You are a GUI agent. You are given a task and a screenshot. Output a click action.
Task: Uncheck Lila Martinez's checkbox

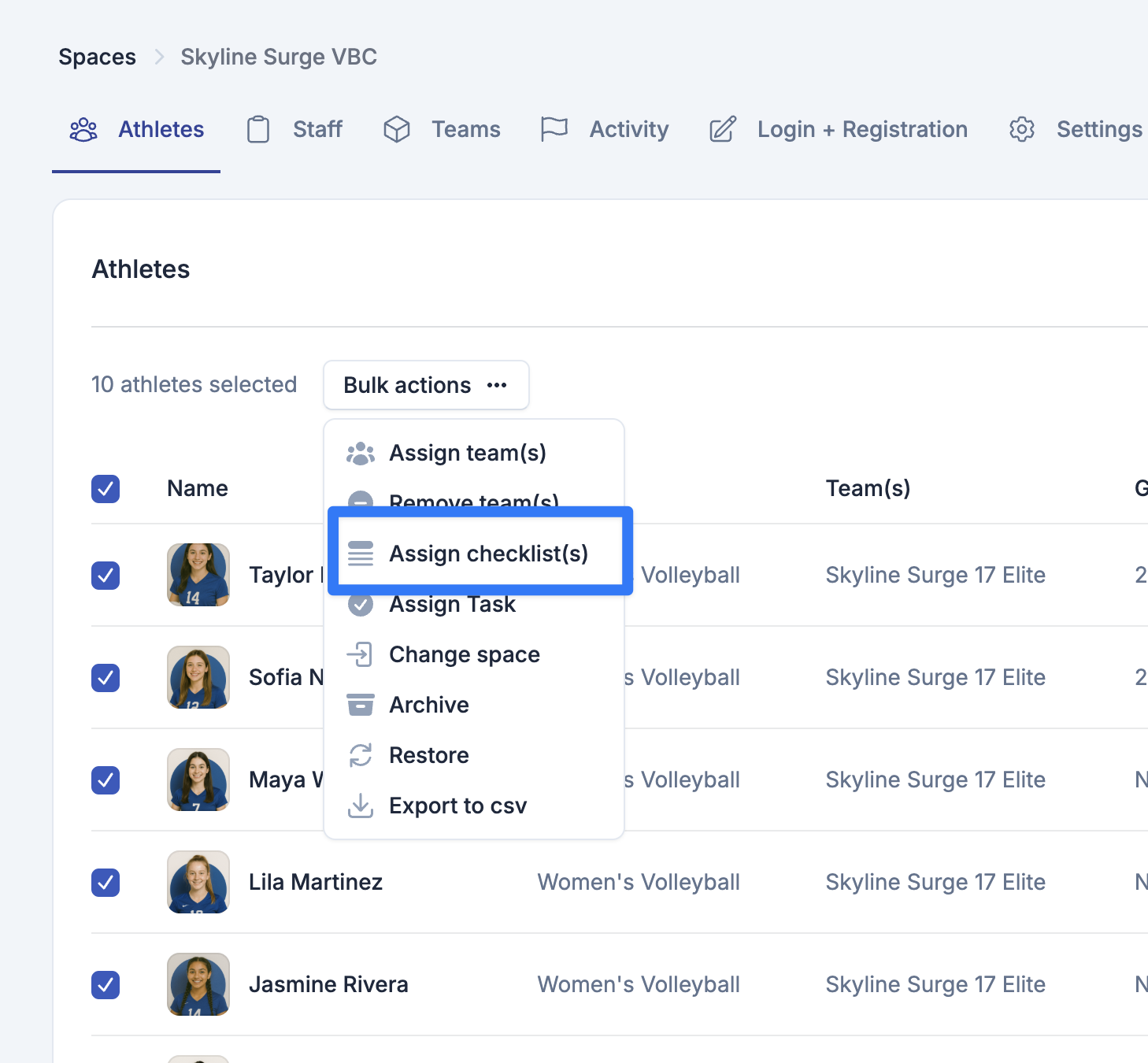(x=106, y=882)
